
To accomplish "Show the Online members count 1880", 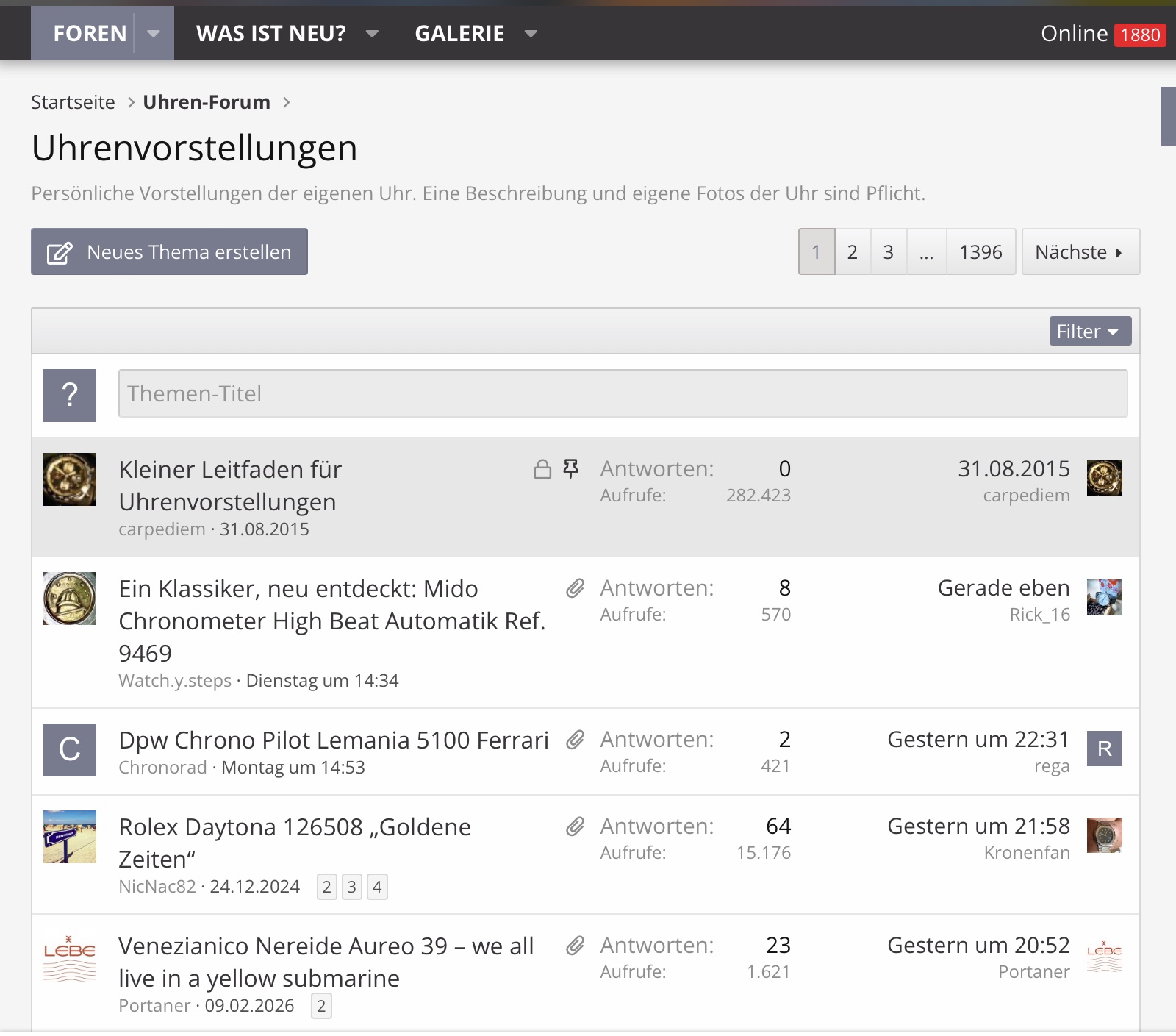I will pyautogui.click(x=1103, y=34).
